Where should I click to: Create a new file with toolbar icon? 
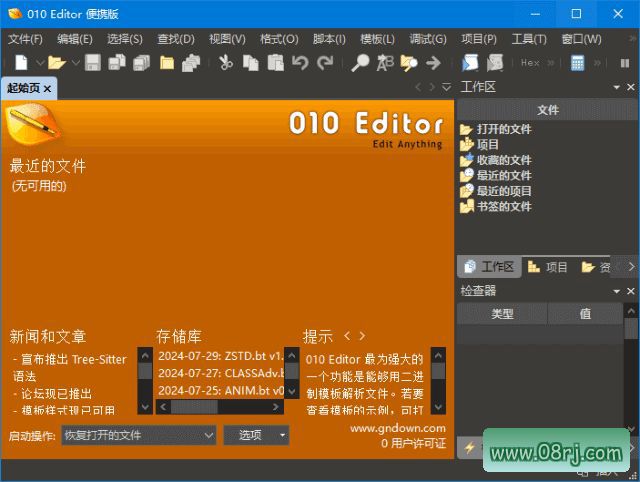click(x=21, y=63)
